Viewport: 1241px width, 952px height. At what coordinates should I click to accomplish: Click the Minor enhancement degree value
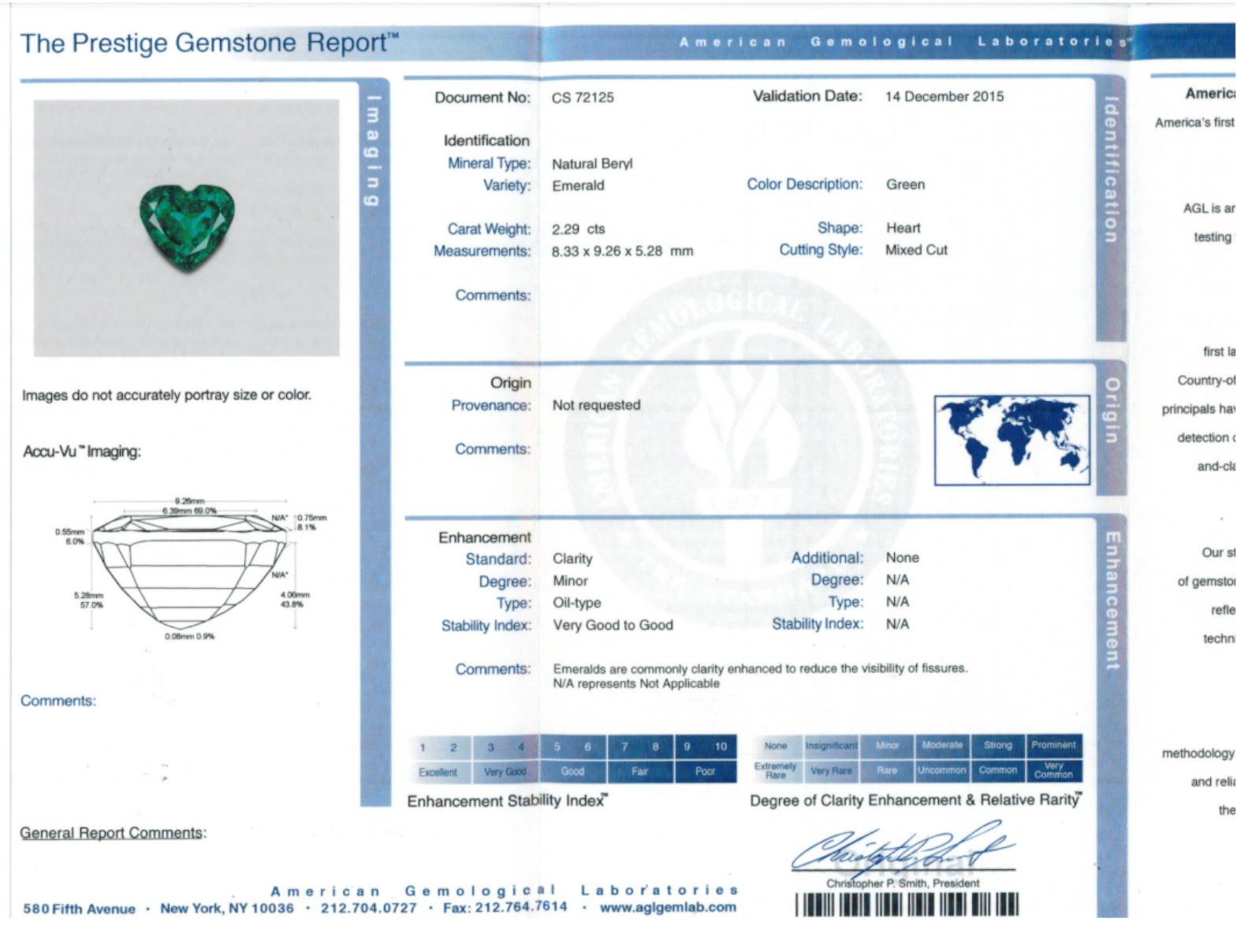570,581
